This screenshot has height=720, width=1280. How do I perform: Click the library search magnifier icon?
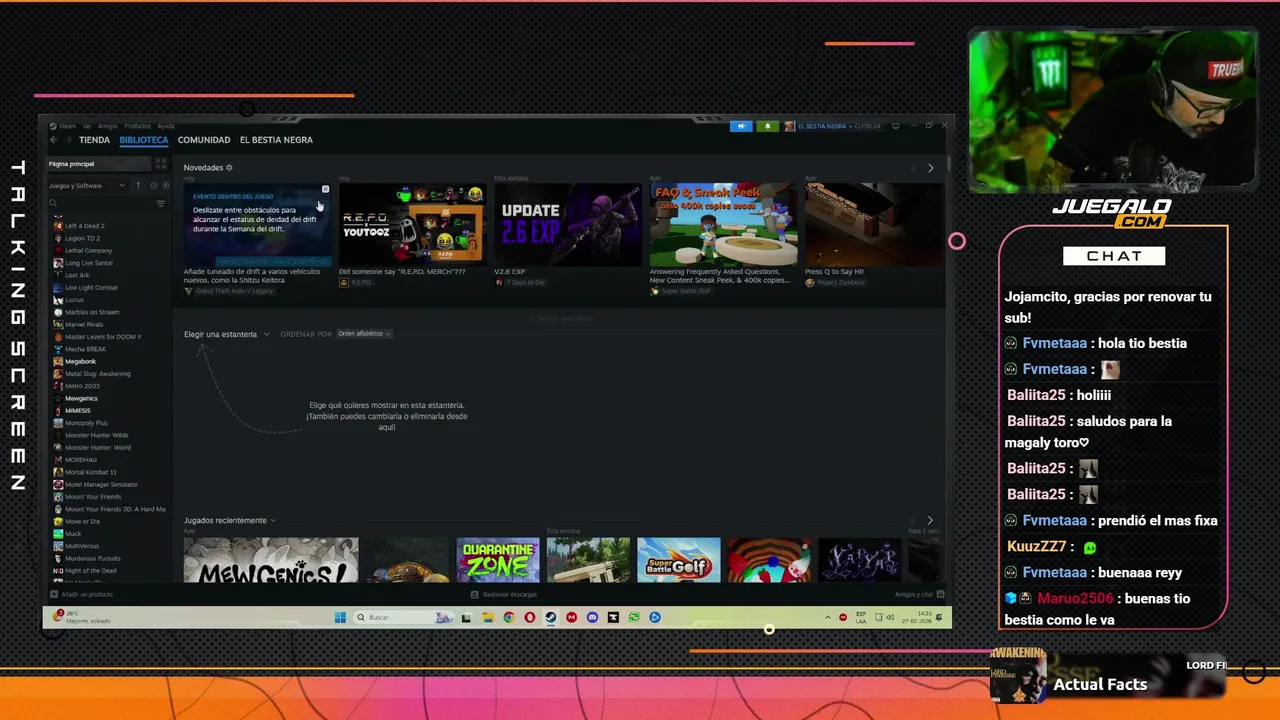click(x=53, y=203)
